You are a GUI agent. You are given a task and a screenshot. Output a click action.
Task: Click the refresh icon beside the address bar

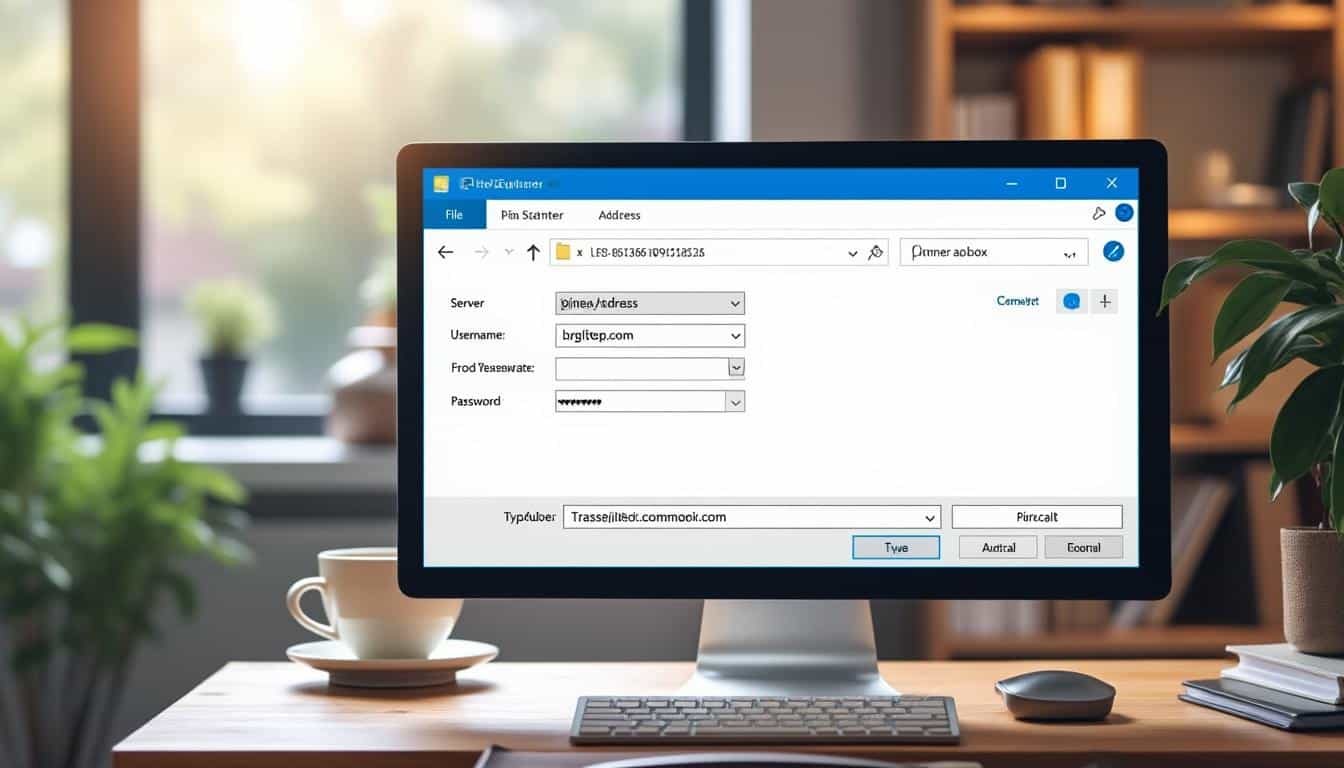874,251
